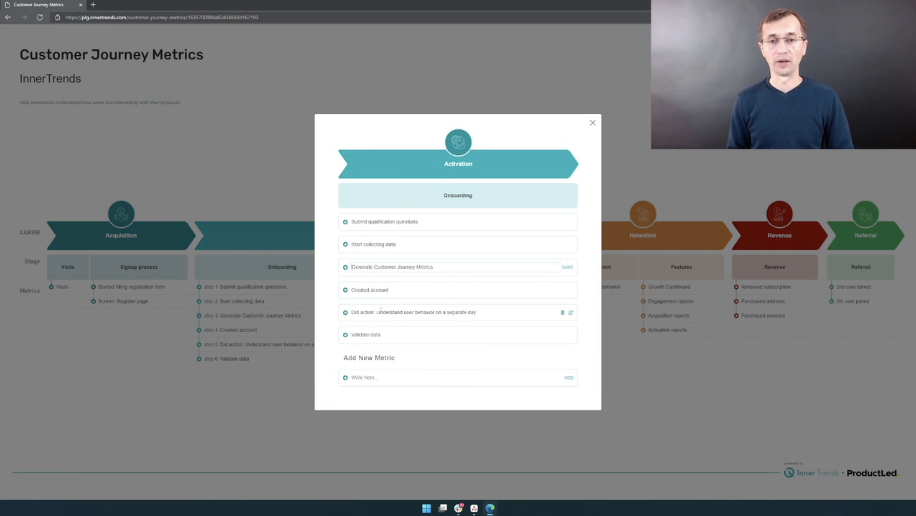Click the Activation icon atop the modal
The image size is (916, 516).
[458, 141]
